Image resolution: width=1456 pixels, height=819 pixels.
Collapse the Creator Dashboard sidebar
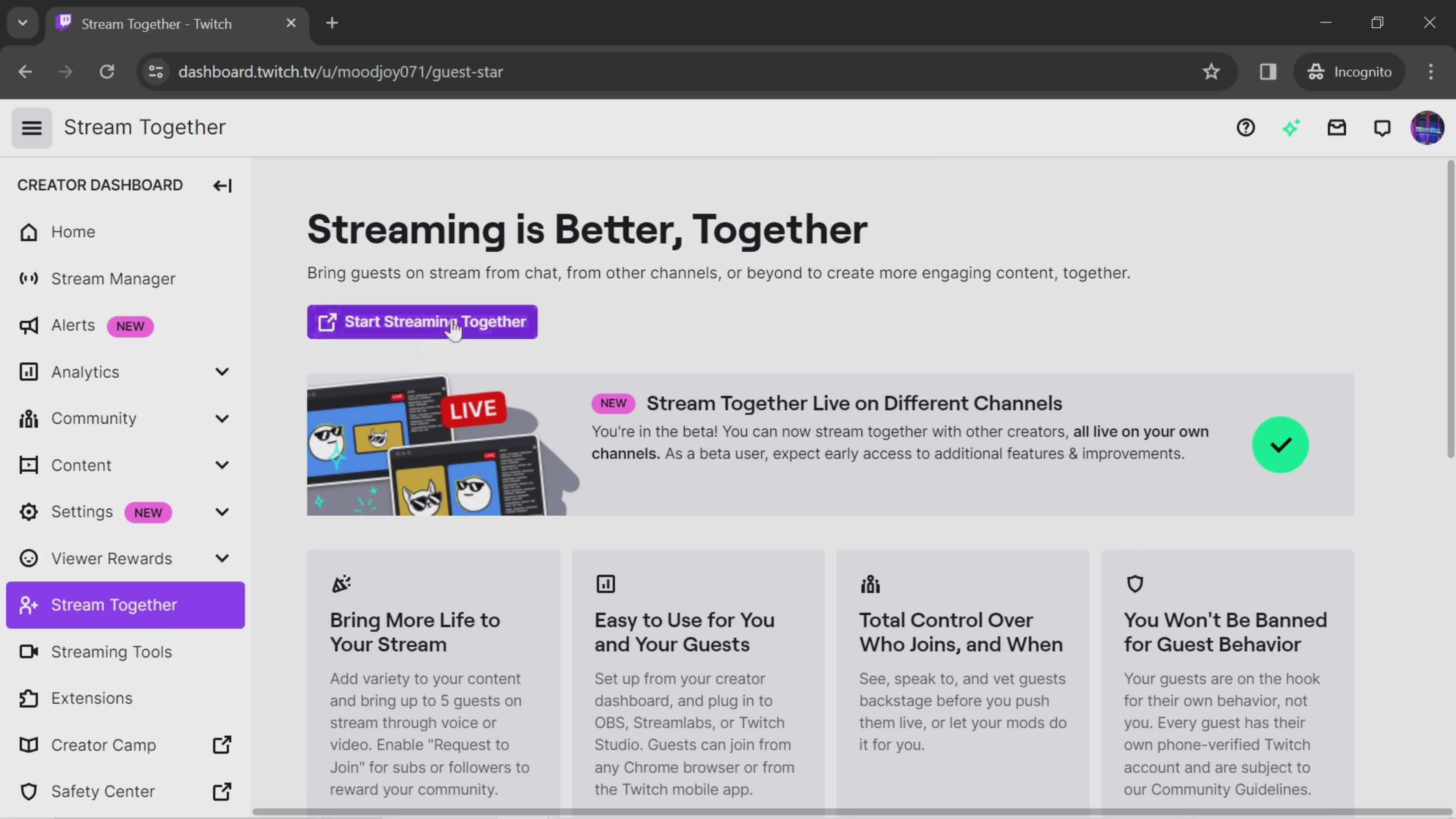tap(222, 185)
